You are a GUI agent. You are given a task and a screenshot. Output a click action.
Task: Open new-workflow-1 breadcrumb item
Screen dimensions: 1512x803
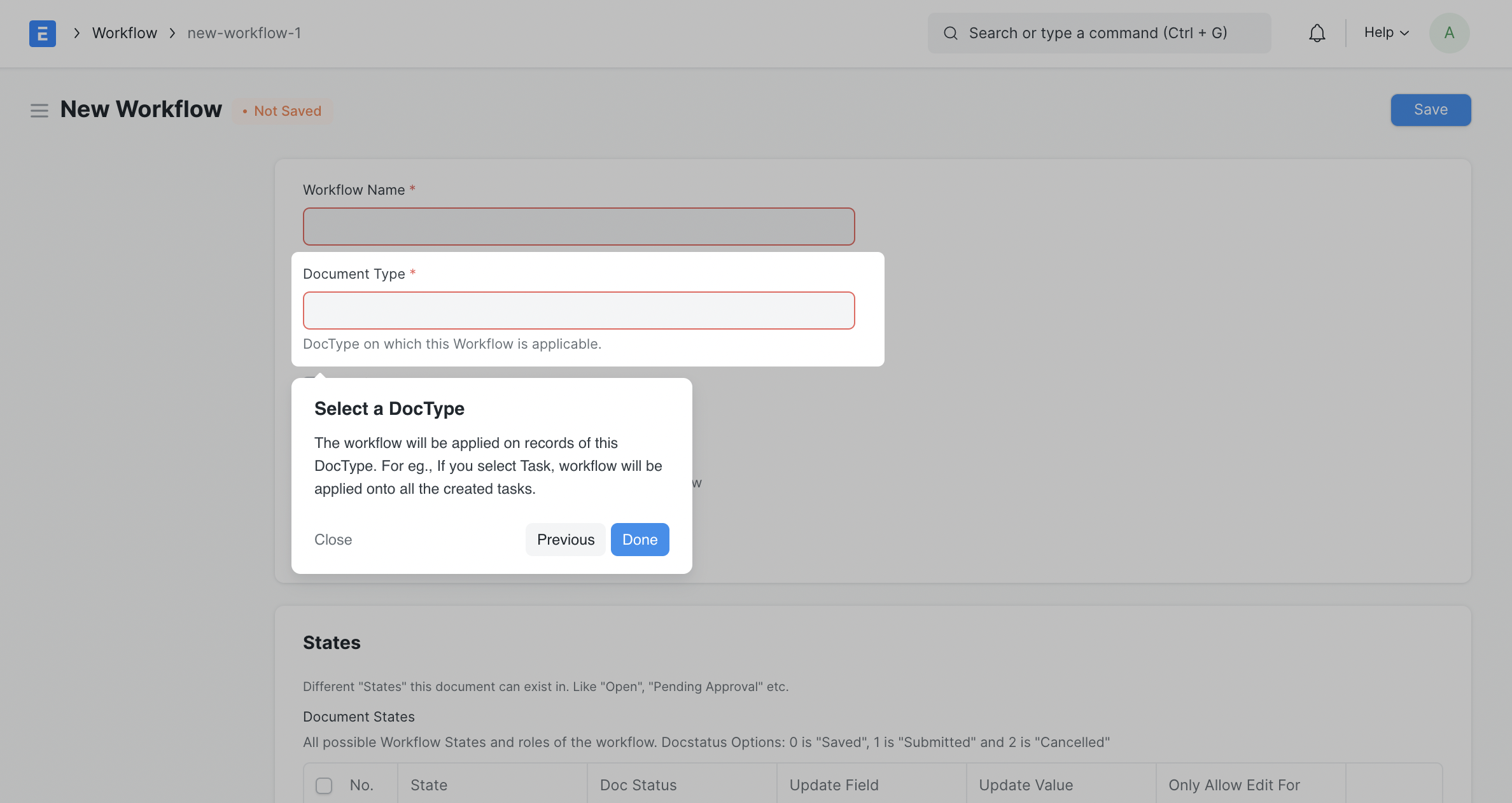pos(244,33)
